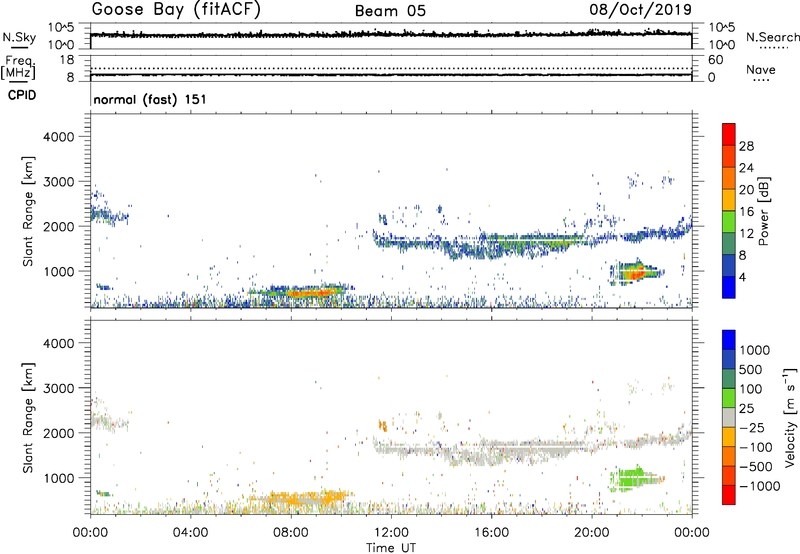Screen dimensions: 800x554
Task: Click the 'Slant Range [km]' label of velocity panel
Action: tap(28, 418)
